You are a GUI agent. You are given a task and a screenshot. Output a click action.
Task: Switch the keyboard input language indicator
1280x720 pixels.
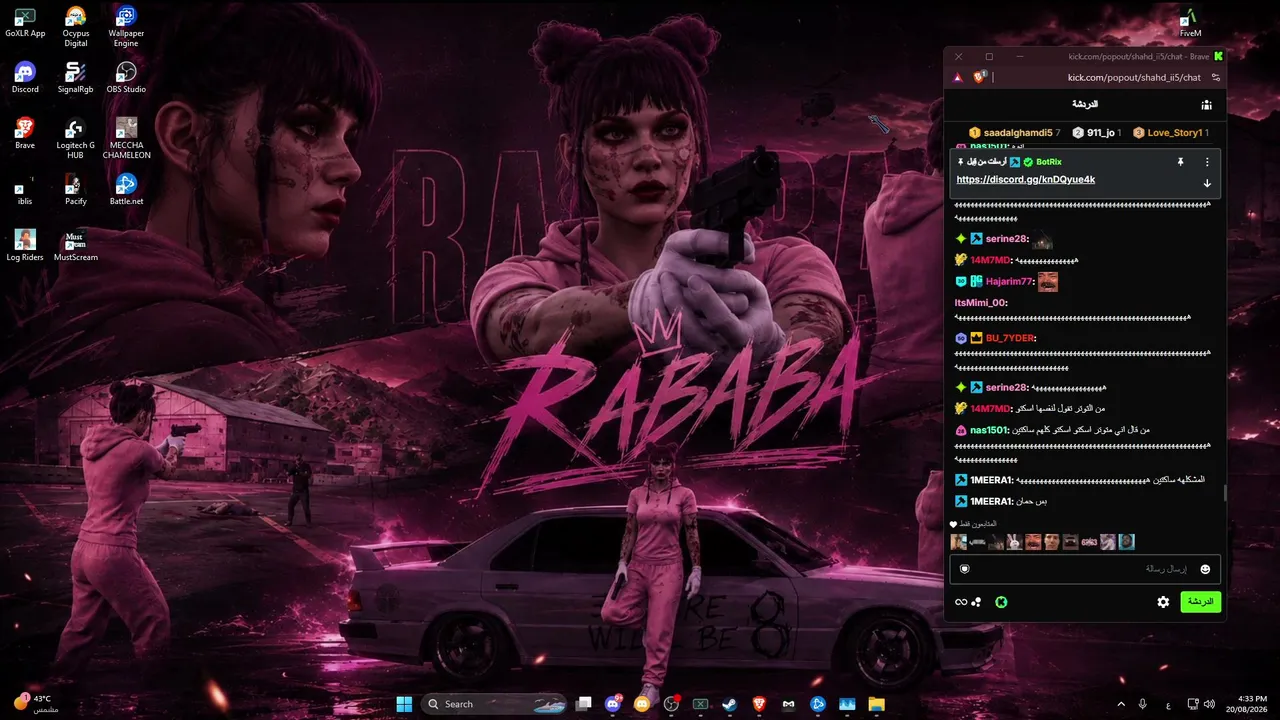coord(1169,704)
